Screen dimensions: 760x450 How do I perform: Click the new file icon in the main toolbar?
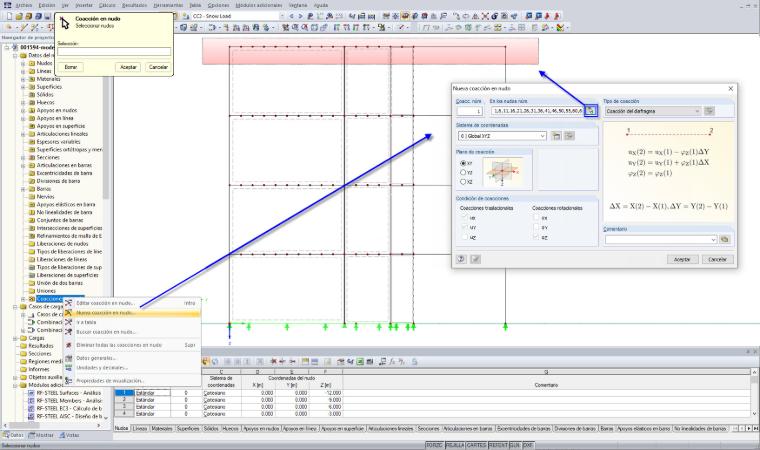9,16
